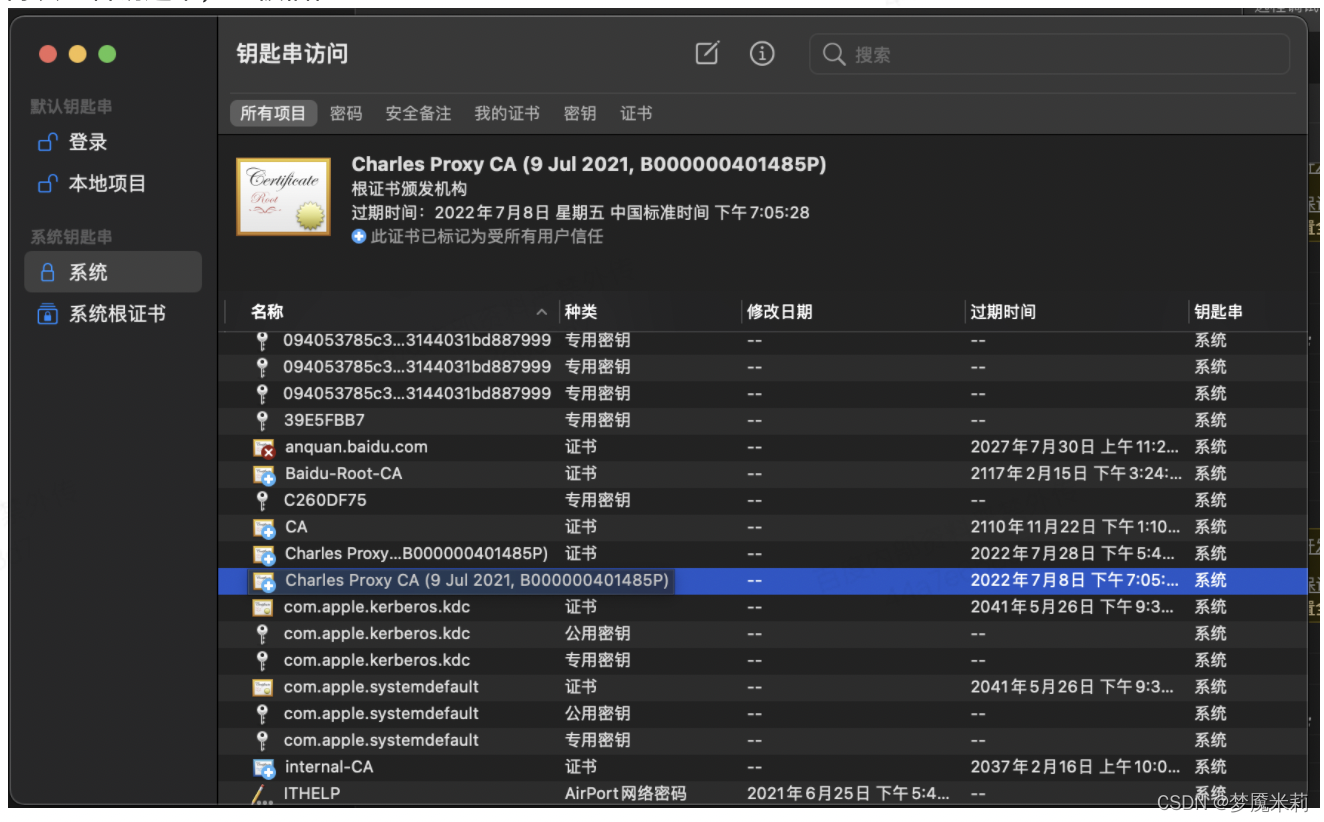Click the highlighted 2022年7月8日 下午7:05 expiry cell
The height and width of the screenshot is (822, 1324).
(1075, 580)
